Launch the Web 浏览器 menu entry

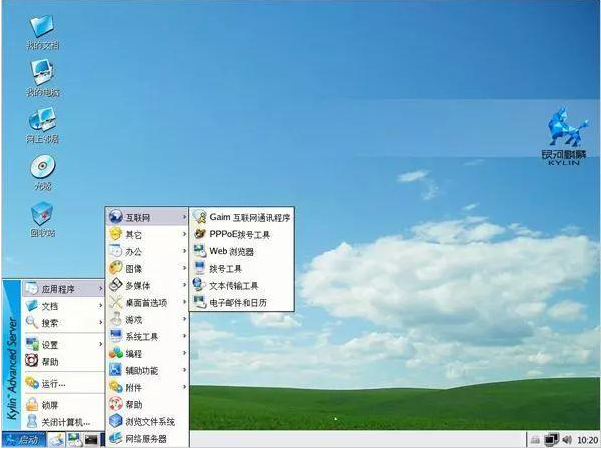pos(230,251)
